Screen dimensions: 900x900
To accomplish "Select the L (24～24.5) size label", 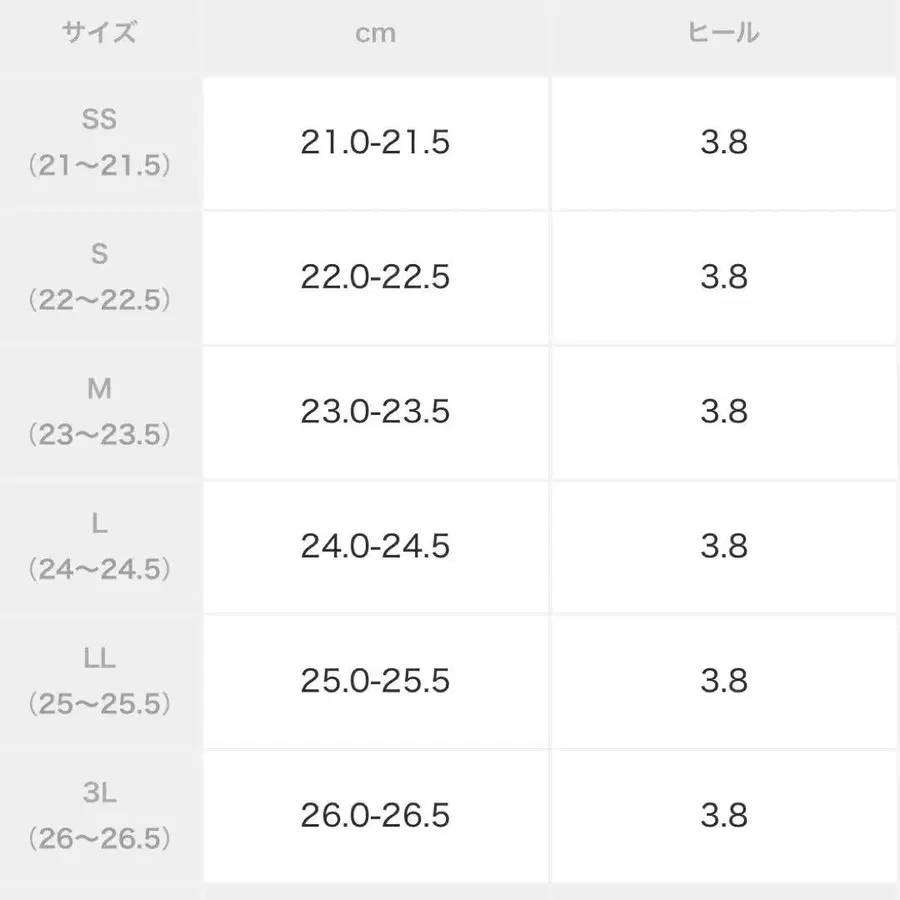I will coord(99,547).
